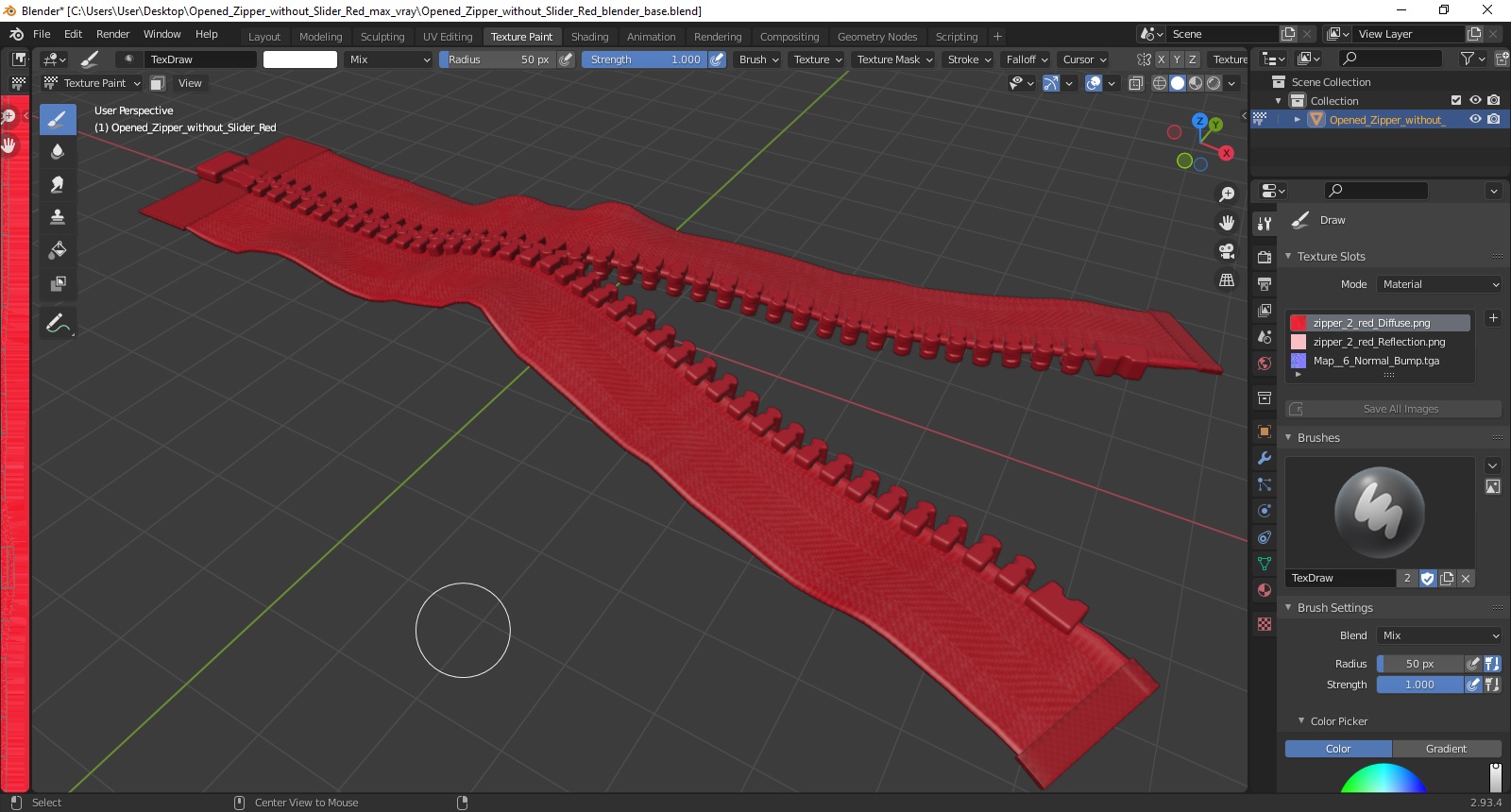The image size is (1511, 812).
Task: Toggle viewport overlays display
Action: click(x=1094, y=83)
